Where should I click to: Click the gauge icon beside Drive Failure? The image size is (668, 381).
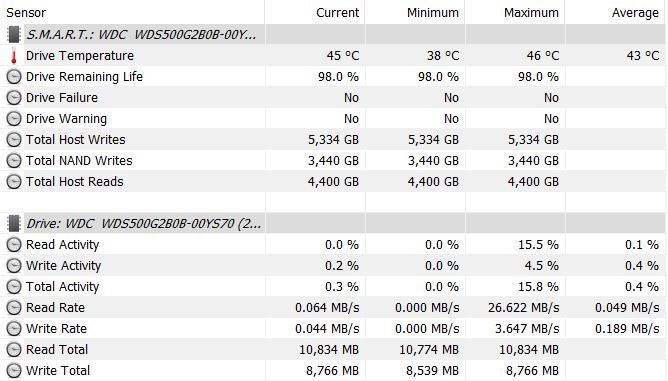pos(14,98)
